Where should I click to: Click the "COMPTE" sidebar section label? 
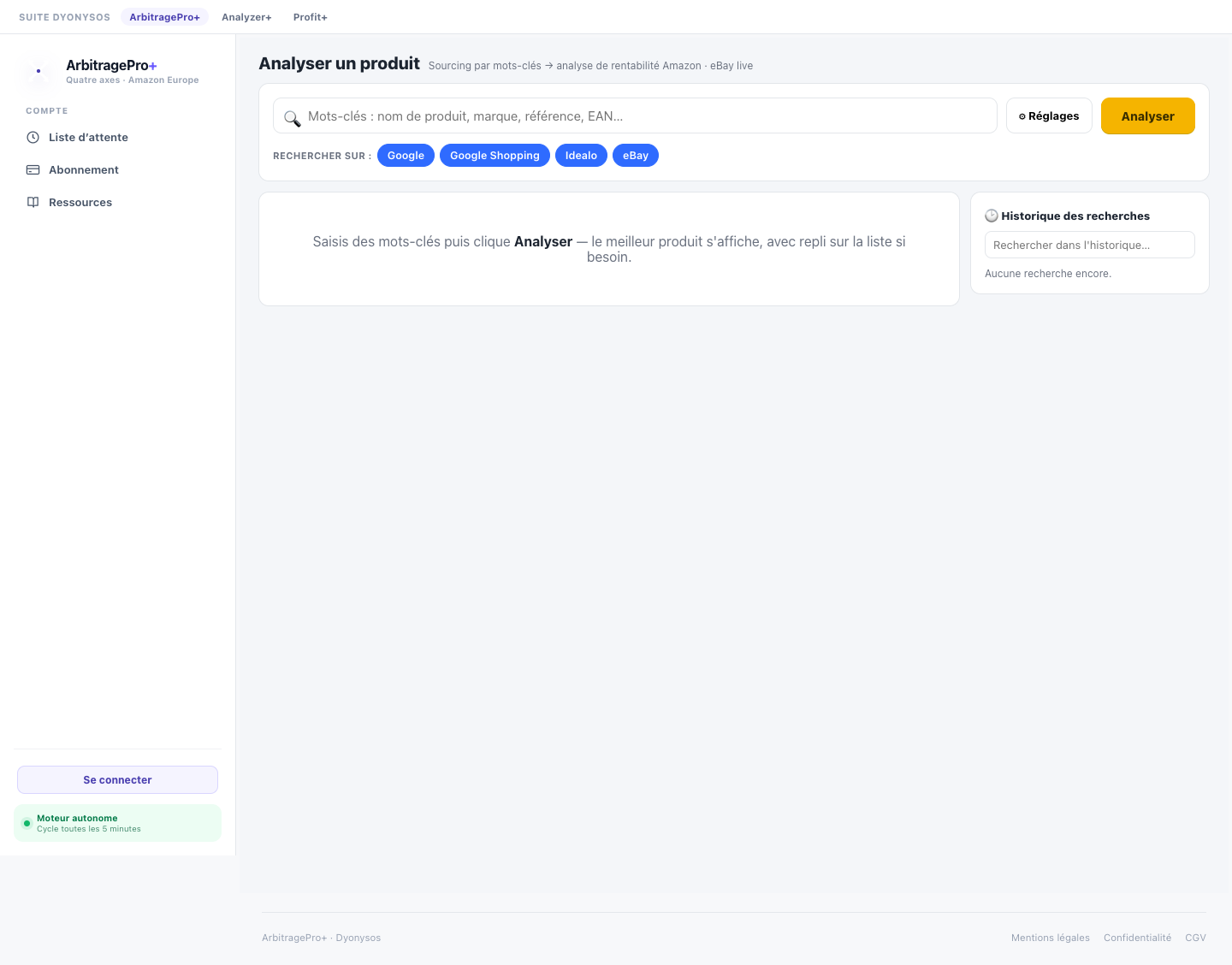tap(47, 111)
